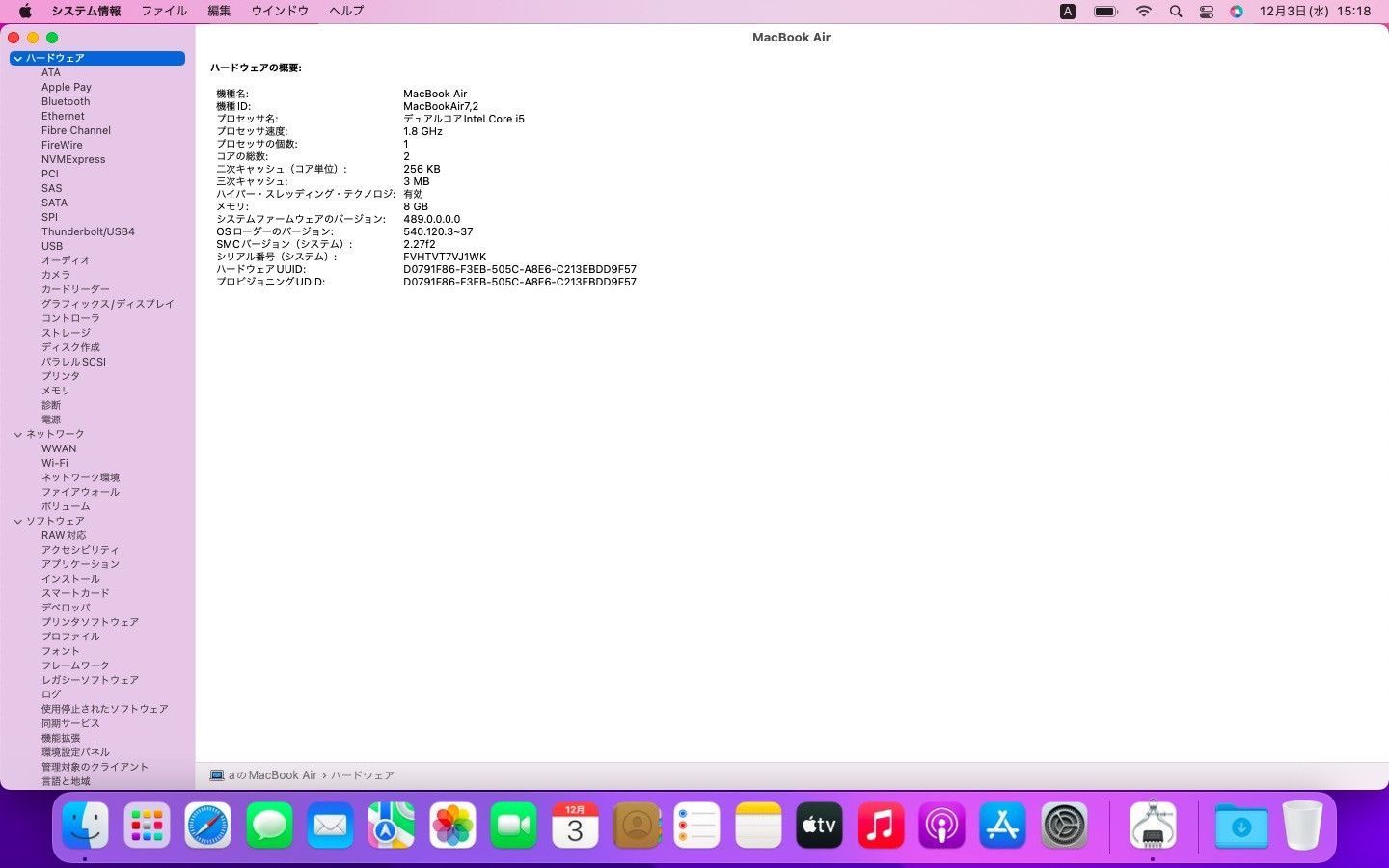Image resolution: width=1389 pixels, height=868 pixels.
Task: Launch Safari from the Dock
Action: [x=208, y=826]
